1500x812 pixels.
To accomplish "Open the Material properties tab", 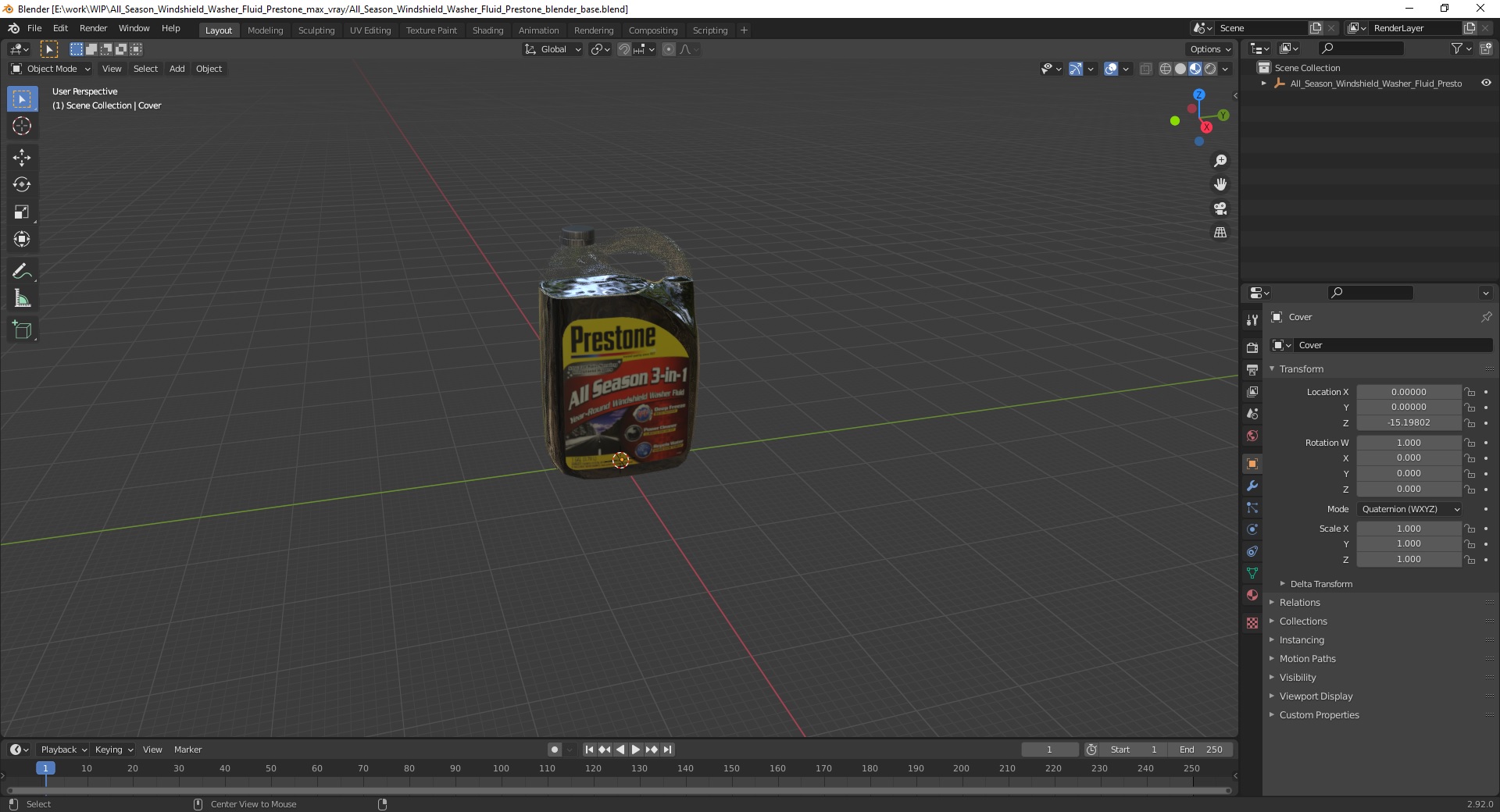I will [1252, 595].
